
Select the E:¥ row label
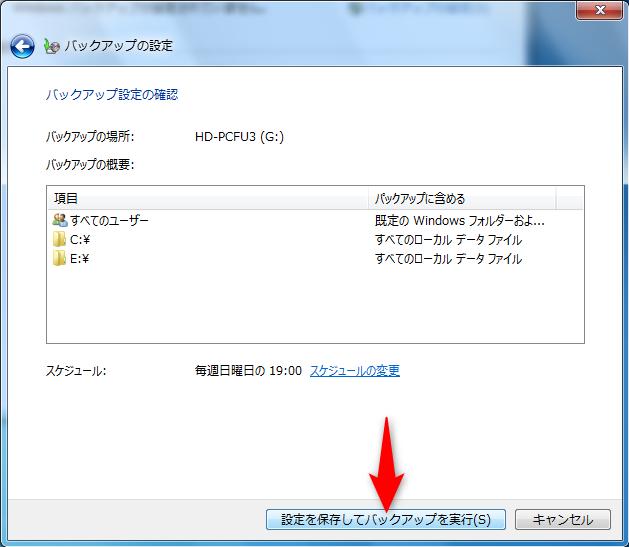tap(79, 259)
